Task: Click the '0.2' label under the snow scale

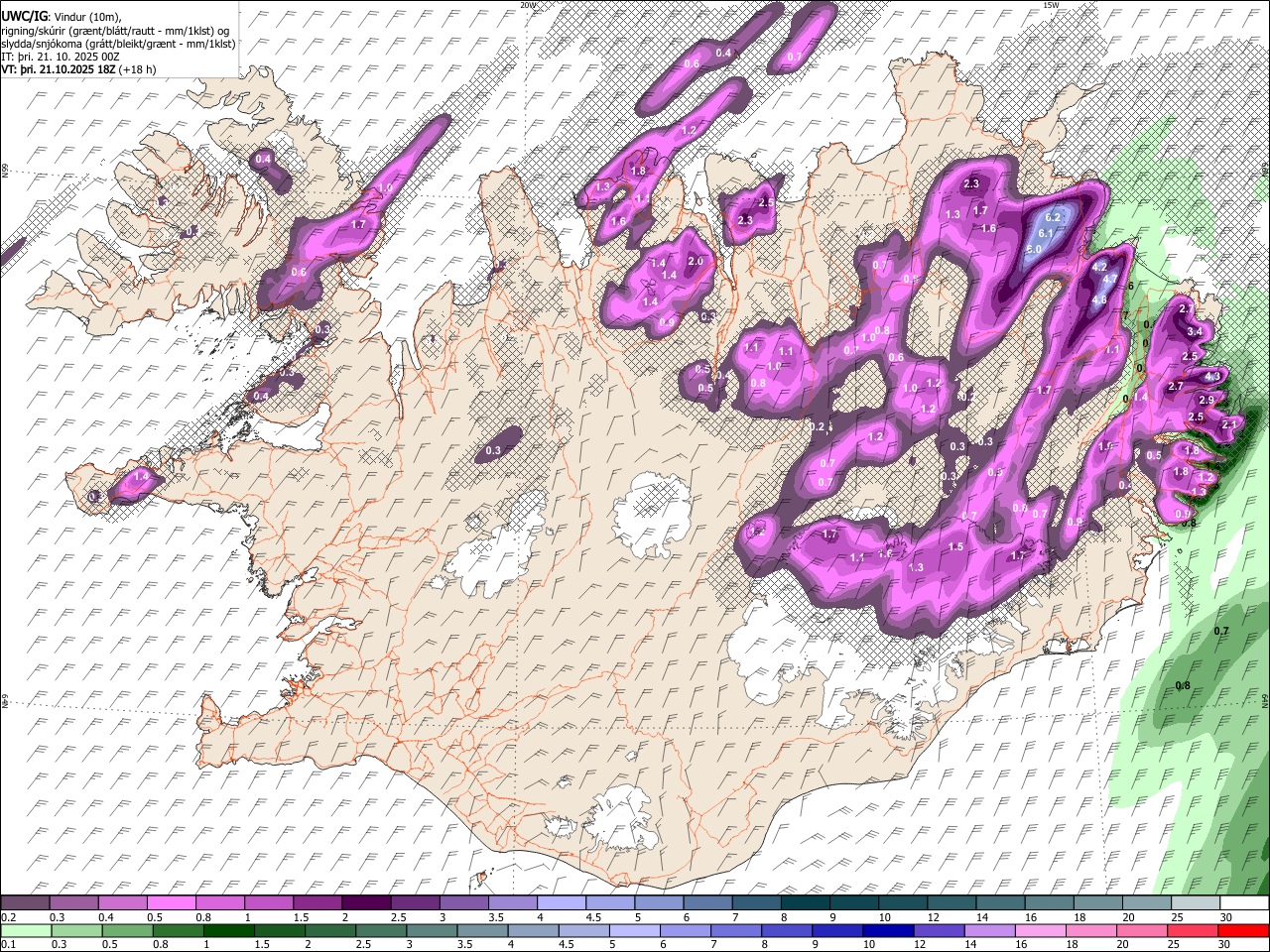Action: click(x=9, y=917)
